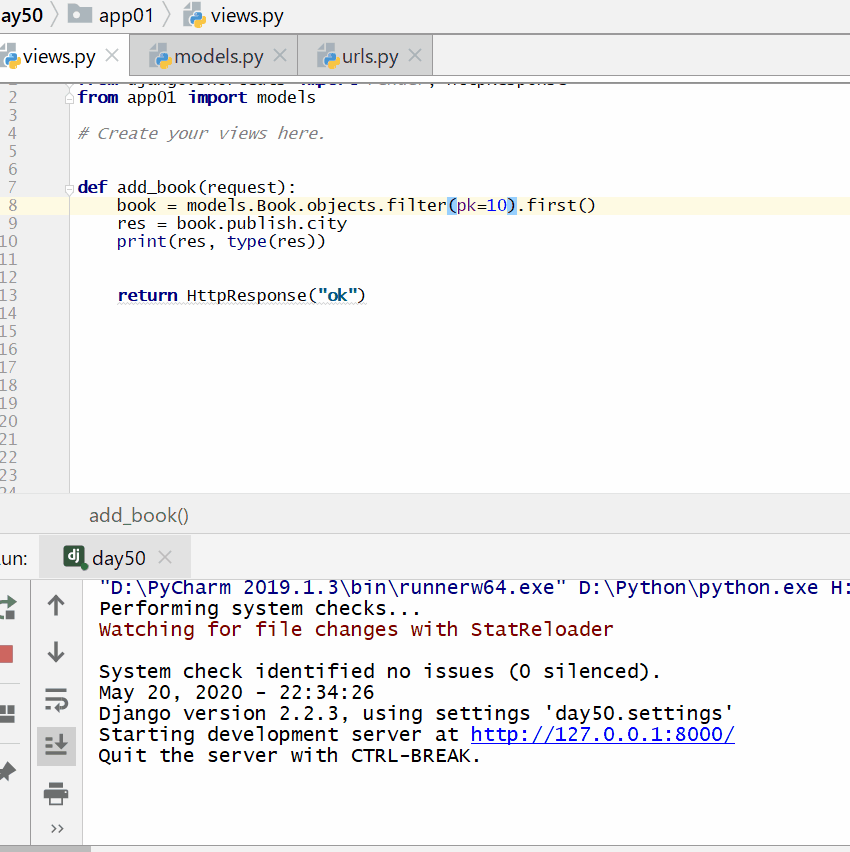This screenshot has height=852, width=850.
Task: Click the Down the Stack Trace arrow
Action: [x=56, y=653]
